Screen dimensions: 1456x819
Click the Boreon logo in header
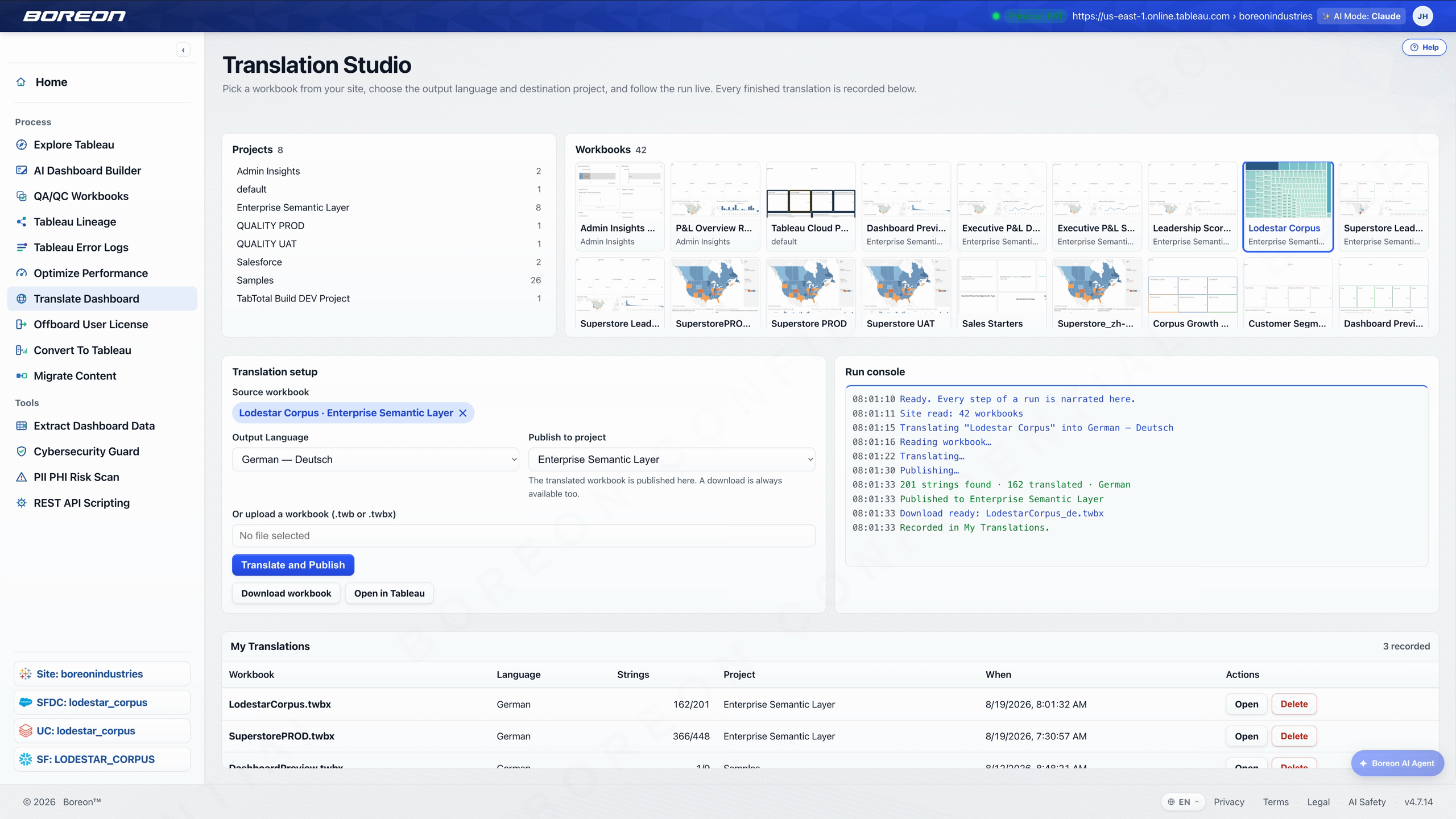tap(75, 16)
